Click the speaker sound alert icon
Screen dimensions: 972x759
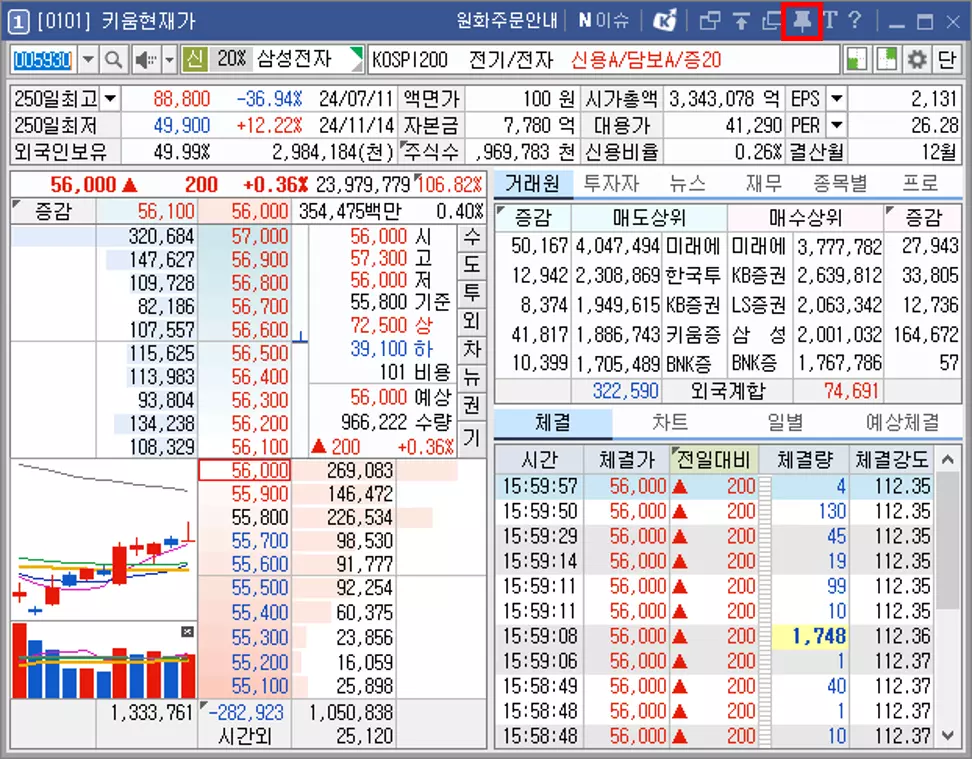pyautogui.click(x=146, y=60)
